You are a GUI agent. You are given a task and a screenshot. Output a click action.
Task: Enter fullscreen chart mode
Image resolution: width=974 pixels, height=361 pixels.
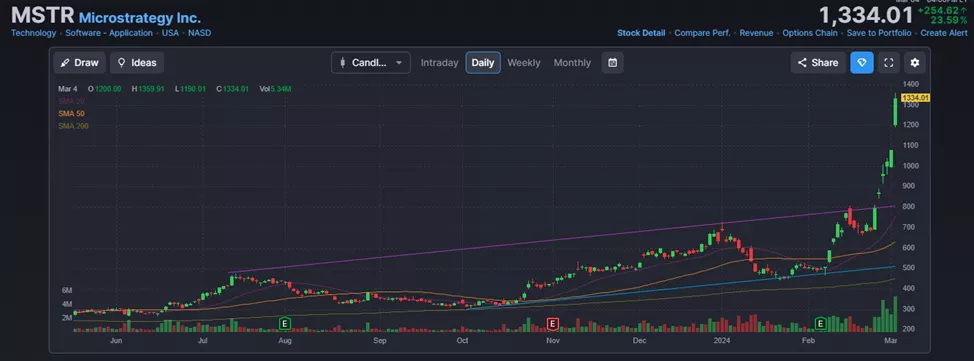[x=889, y=63]
